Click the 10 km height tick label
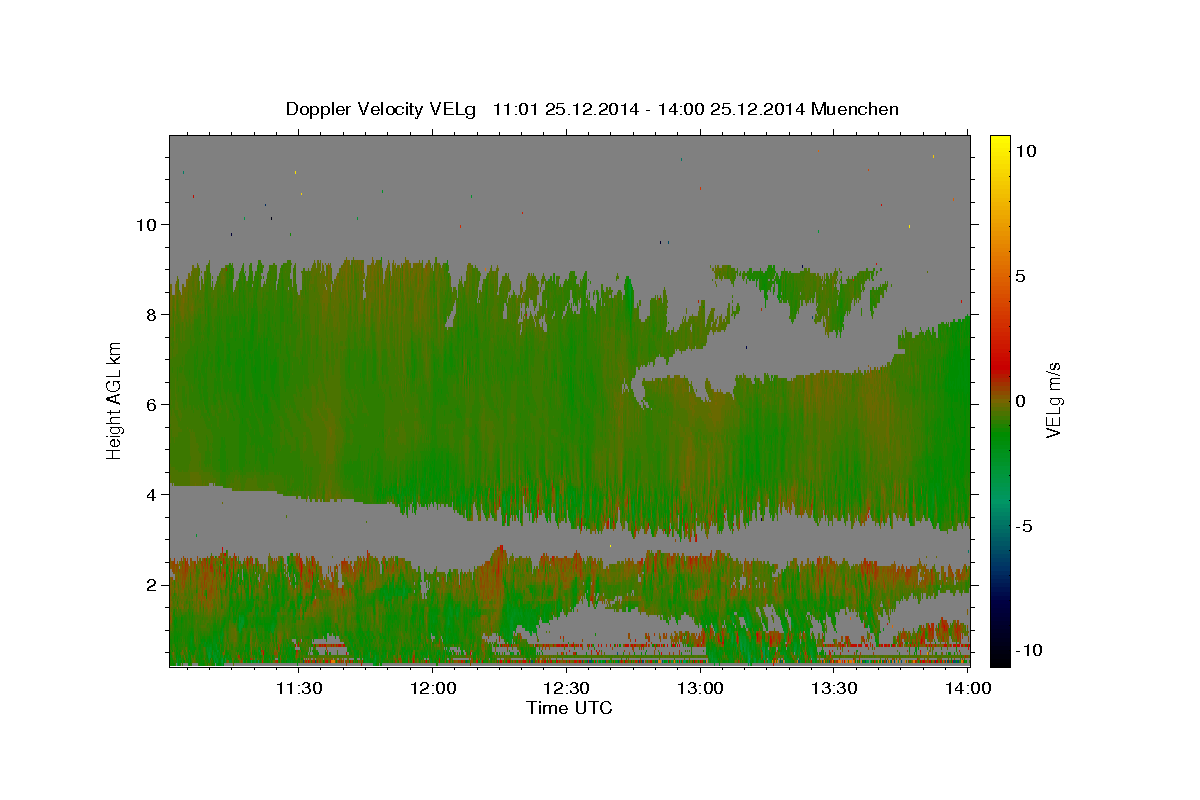1200x800 pixels. pos(145,224)
